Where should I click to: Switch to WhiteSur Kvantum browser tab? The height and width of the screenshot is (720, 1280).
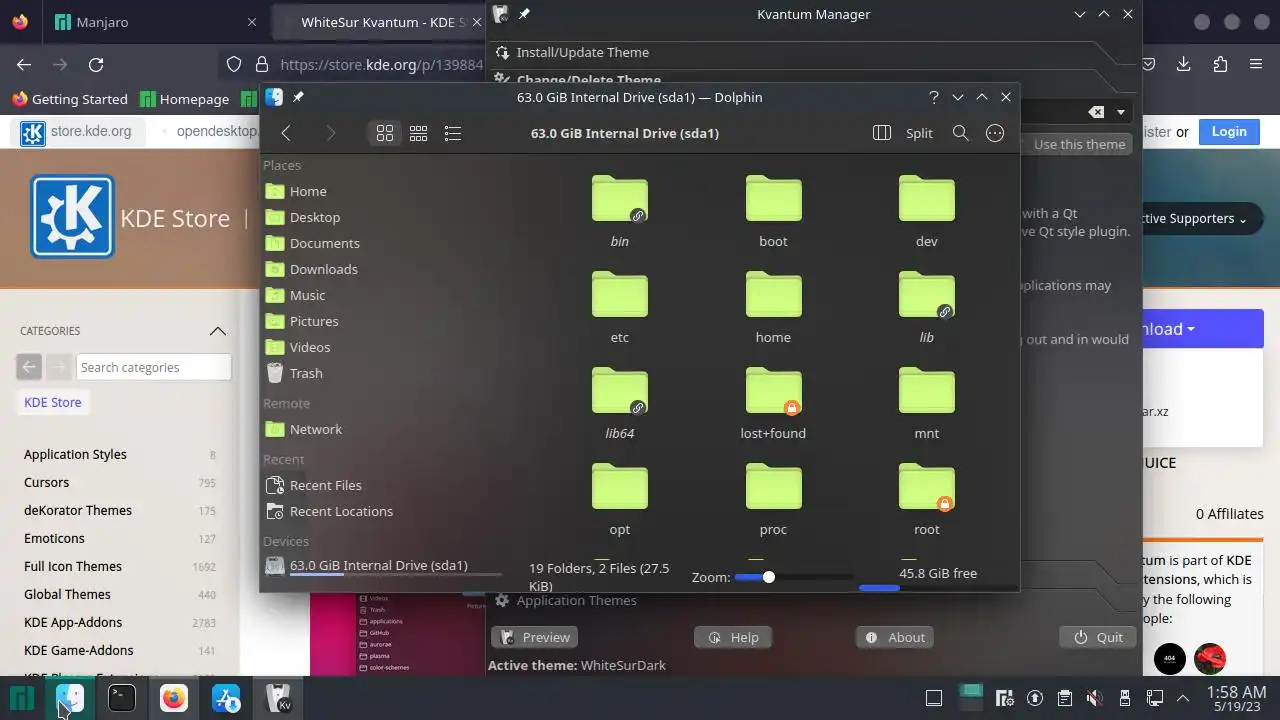[380, 22]
